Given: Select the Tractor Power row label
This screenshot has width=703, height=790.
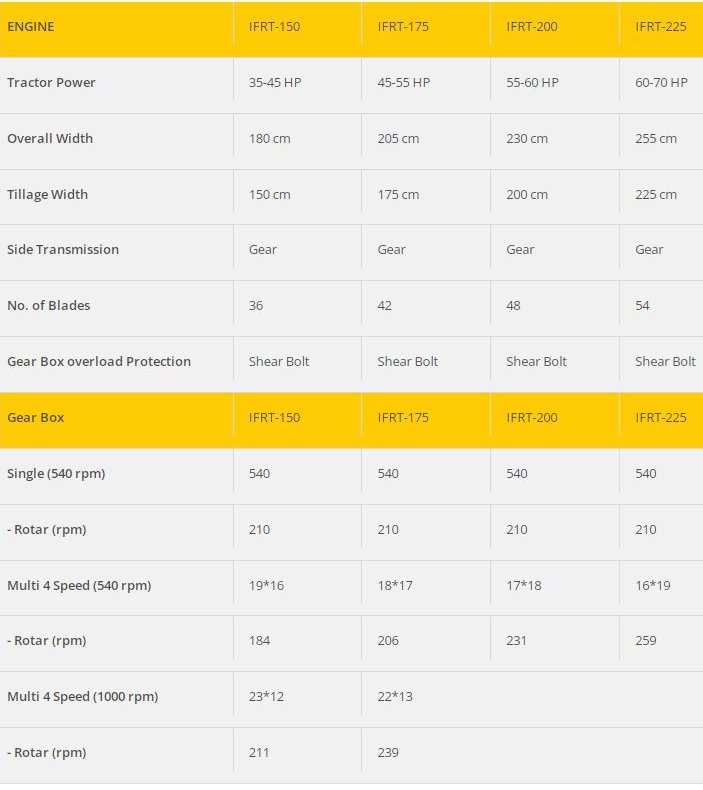Looking at the screenshot, I should [52, 82].
